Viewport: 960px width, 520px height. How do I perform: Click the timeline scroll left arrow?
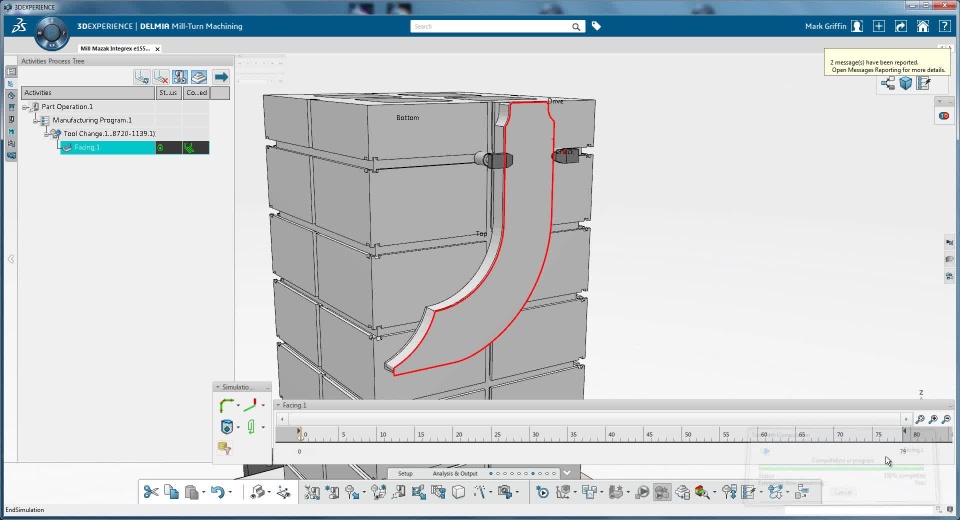point(282,420)
